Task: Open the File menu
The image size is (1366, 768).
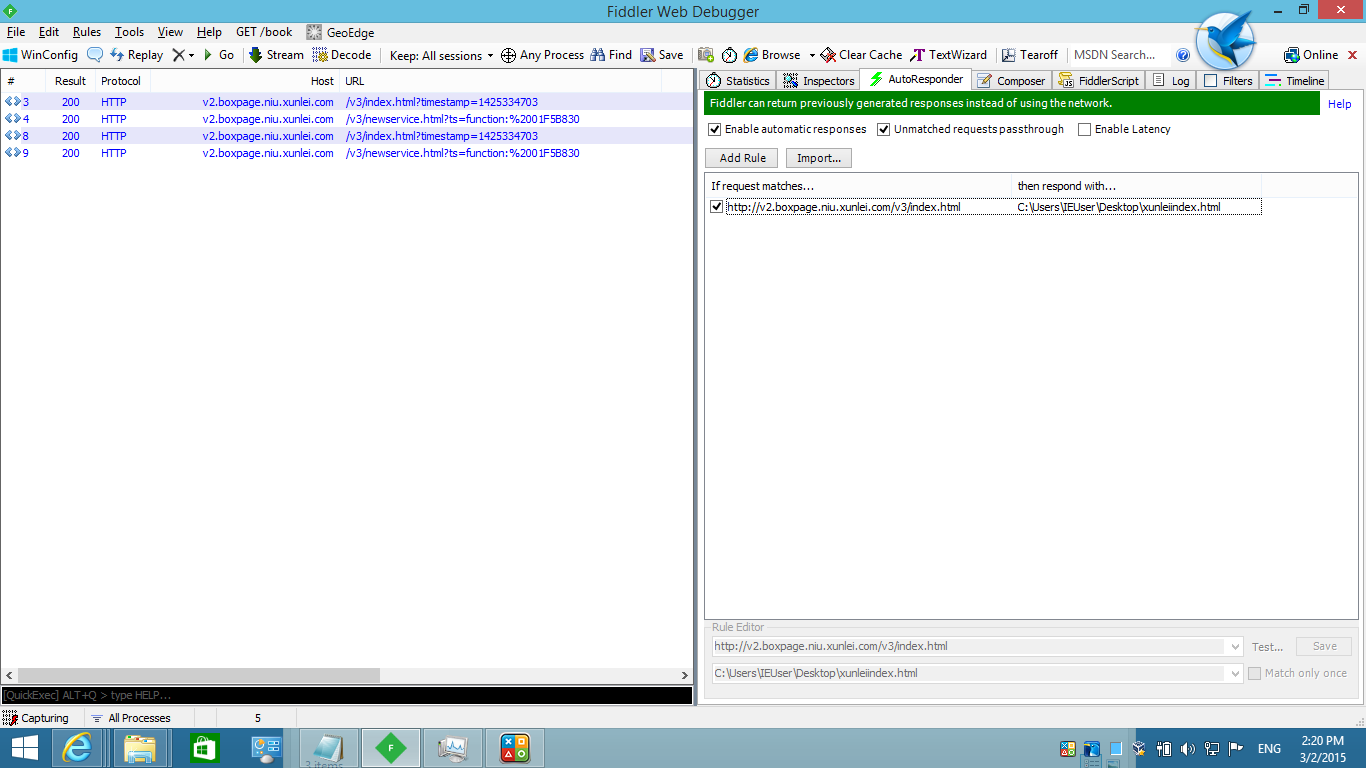Action: (16, 32)
